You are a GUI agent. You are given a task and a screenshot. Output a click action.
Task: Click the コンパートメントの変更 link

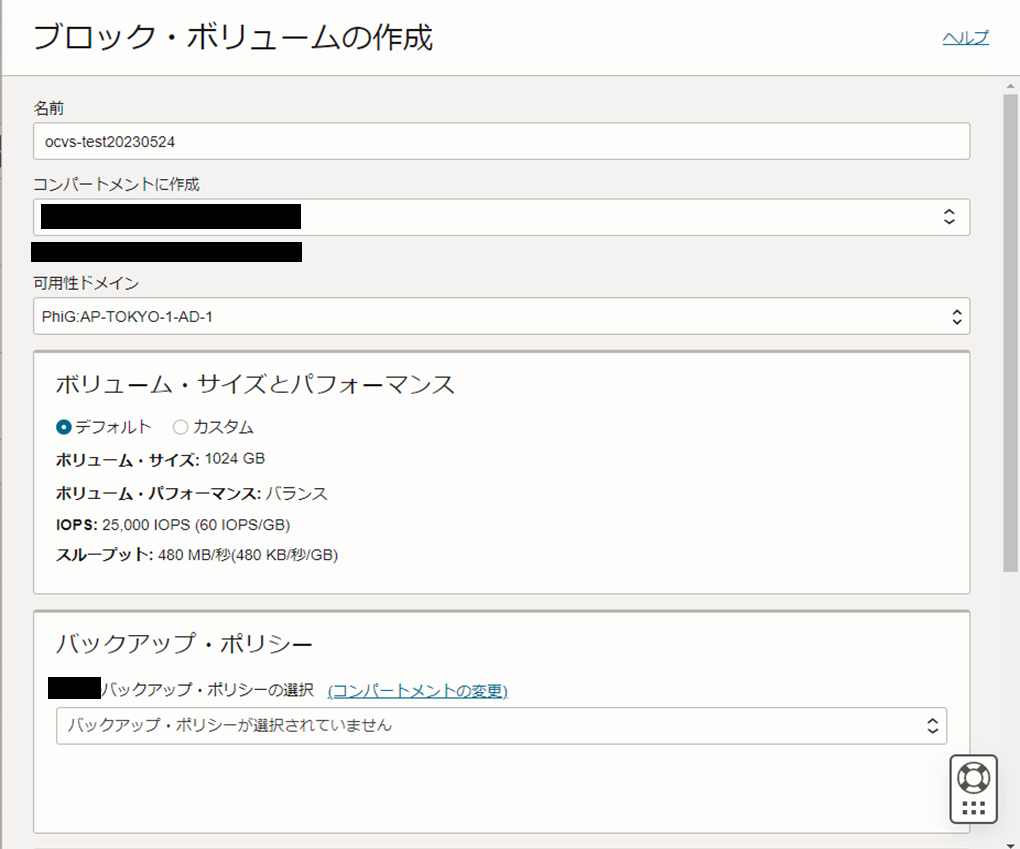(x=419, y=690)
